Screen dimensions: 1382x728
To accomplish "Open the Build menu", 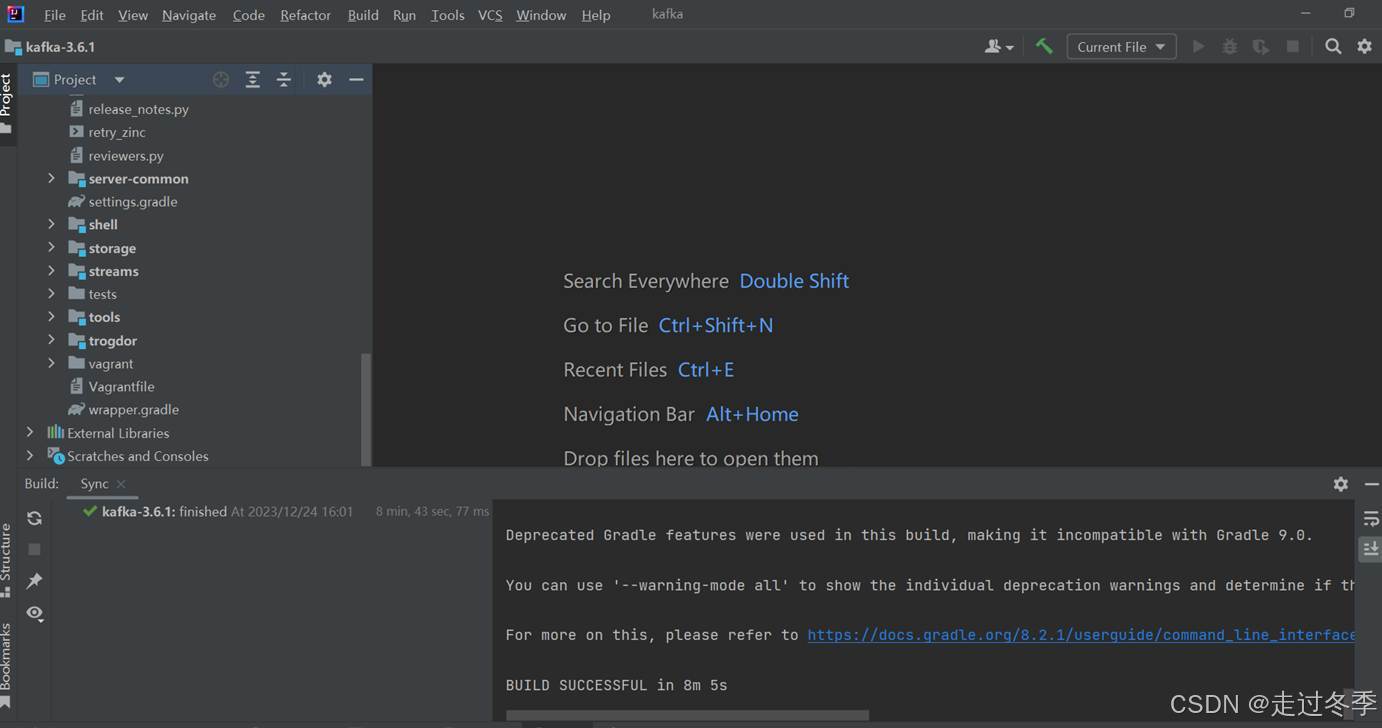I will coord(363,15).
